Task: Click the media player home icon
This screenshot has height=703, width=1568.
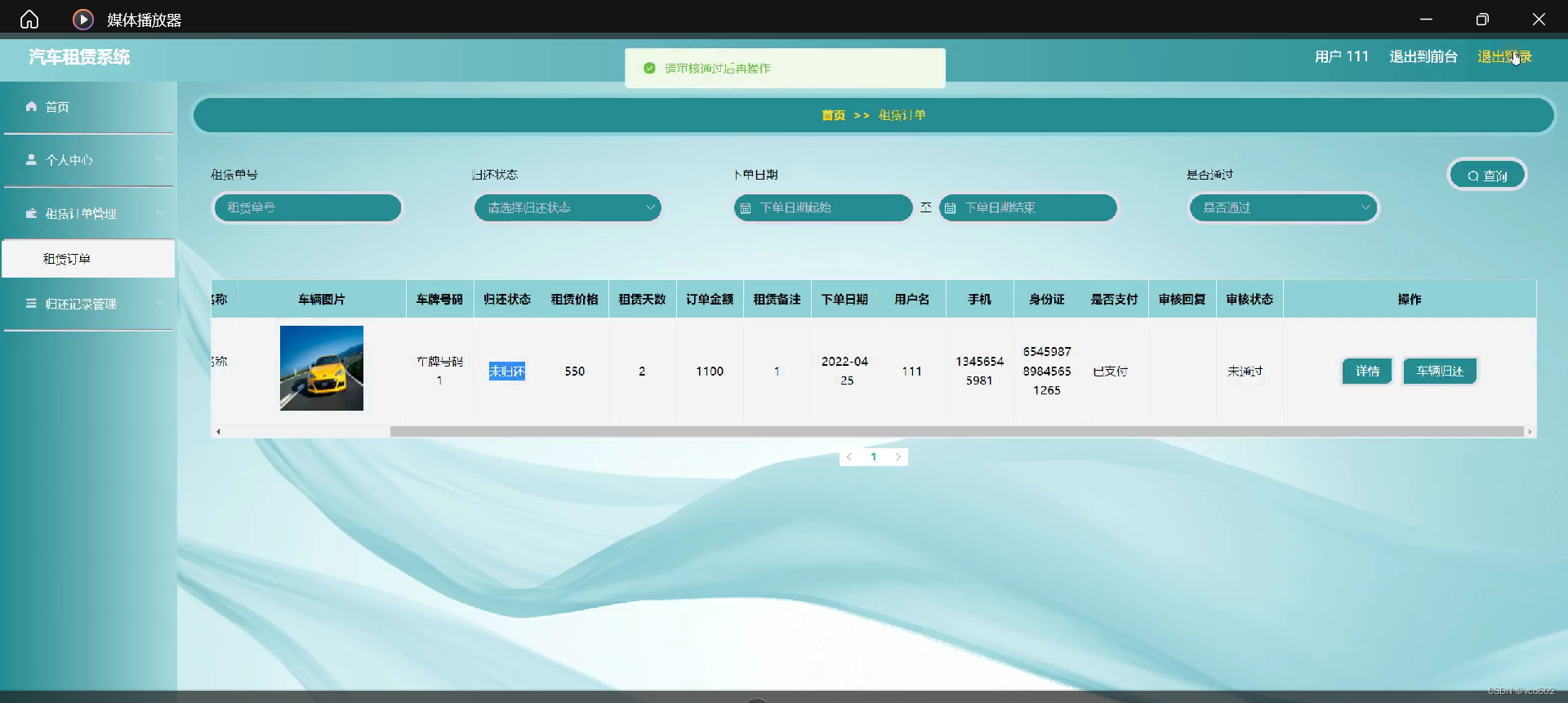Action: [29, 19]
